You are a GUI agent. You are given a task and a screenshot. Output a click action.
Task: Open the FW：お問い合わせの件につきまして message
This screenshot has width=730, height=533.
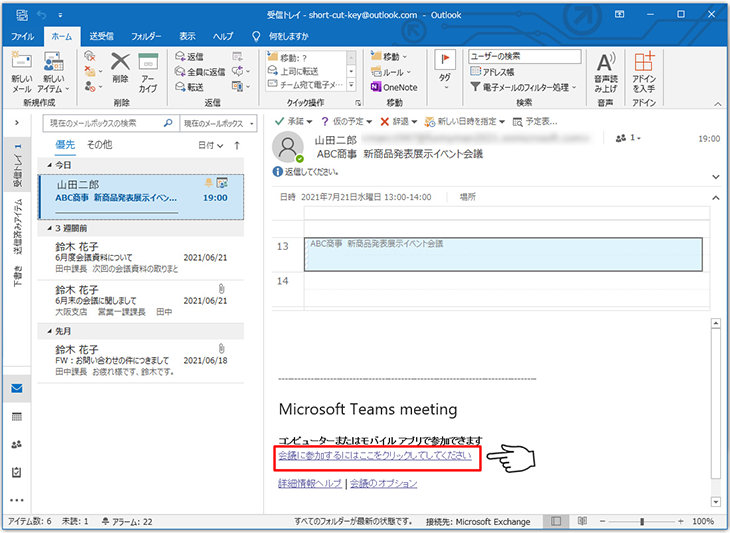coord(141,361)
